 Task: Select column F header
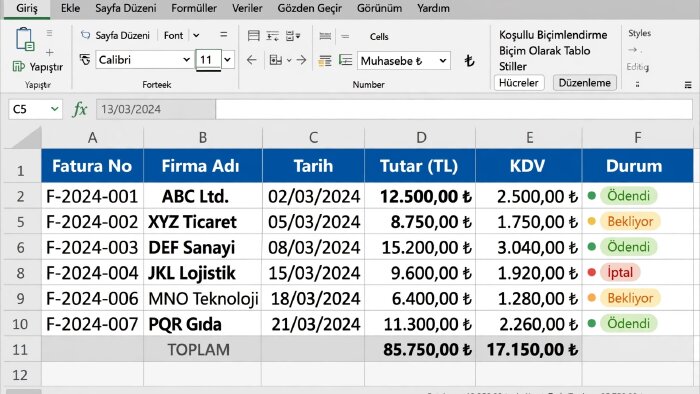pos(638,137)
